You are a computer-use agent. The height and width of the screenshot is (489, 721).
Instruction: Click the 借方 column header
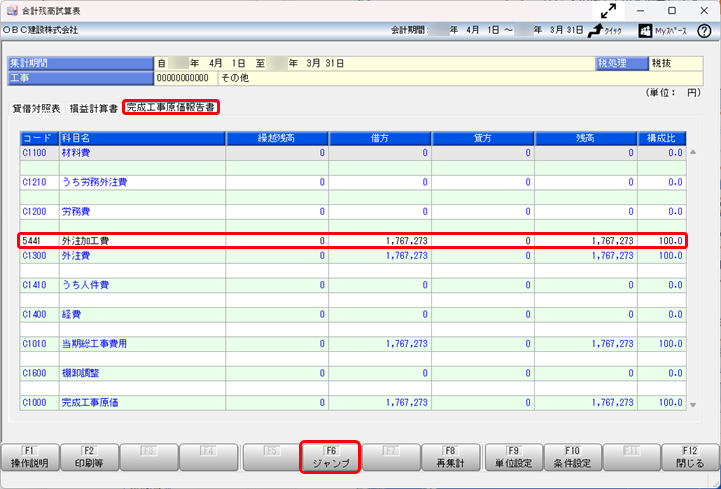point(381,138)
